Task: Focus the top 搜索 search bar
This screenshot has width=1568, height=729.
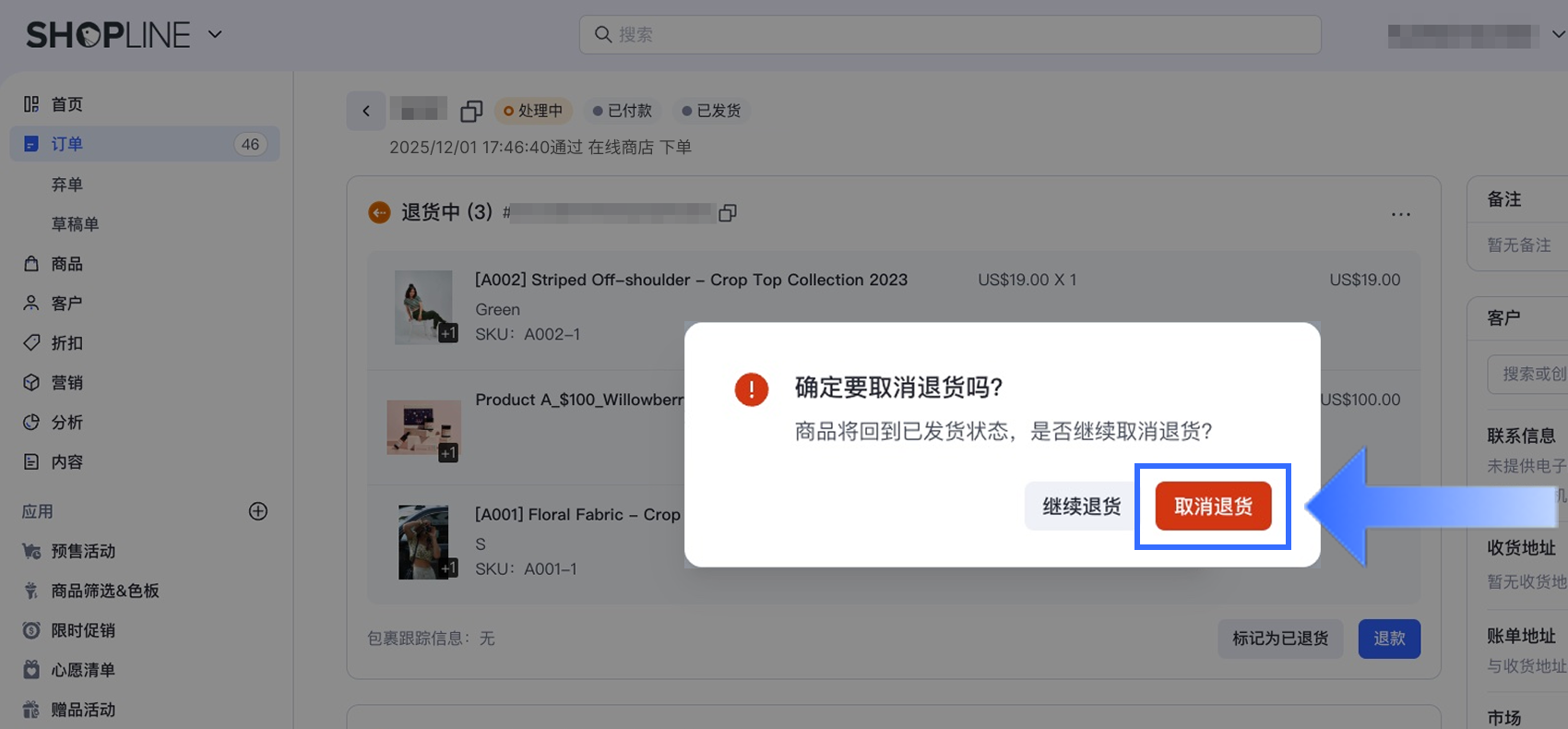Action: 950,34
